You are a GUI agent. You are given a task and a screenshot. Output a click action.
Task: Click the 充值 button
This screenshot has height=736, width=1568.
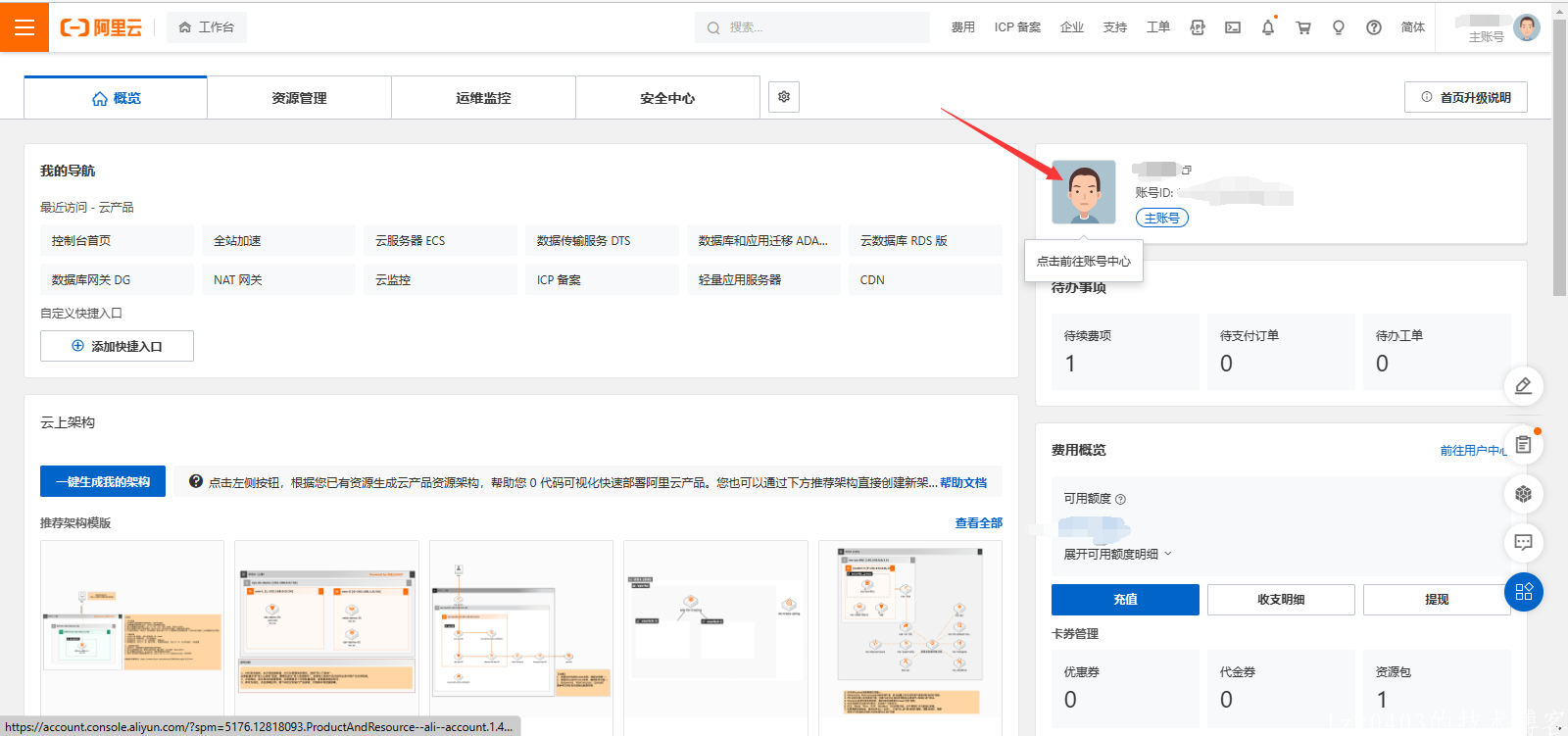tap(1125, 600)
